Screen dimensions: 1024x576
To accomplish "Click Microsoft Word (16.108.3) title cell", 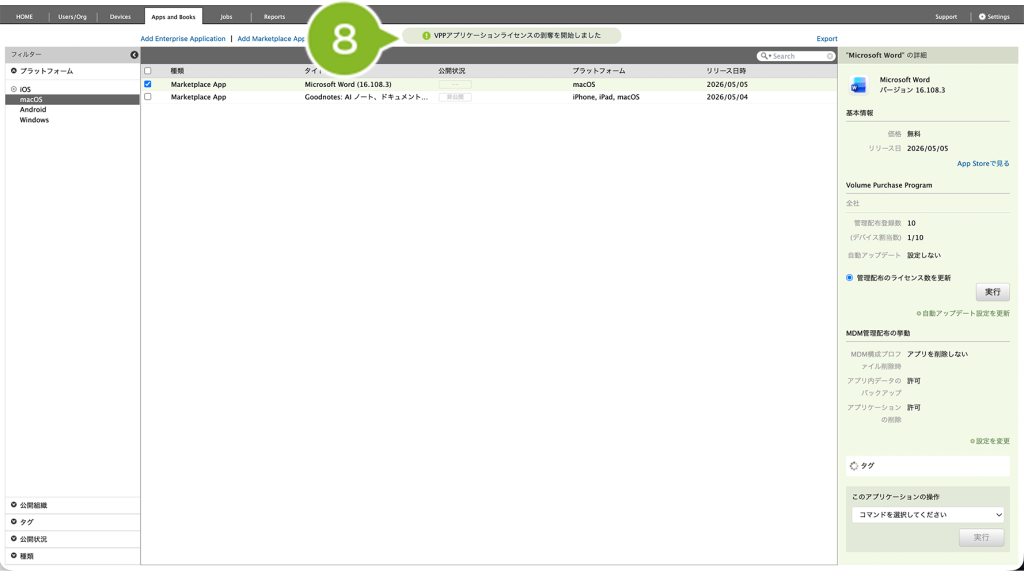I will coord(348,85).
